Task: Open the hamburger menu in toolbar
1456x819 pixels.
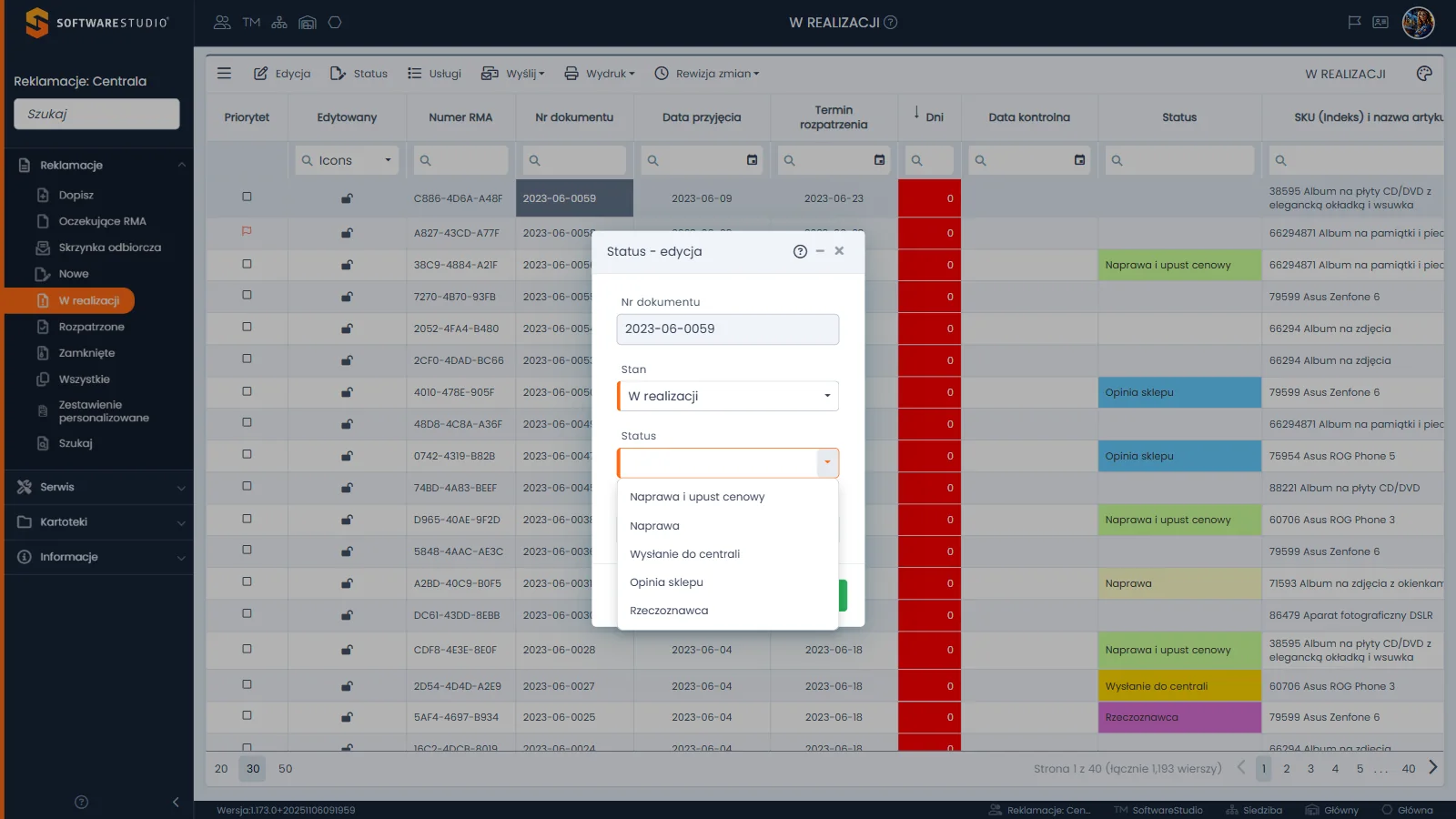Action: [224, 74]
